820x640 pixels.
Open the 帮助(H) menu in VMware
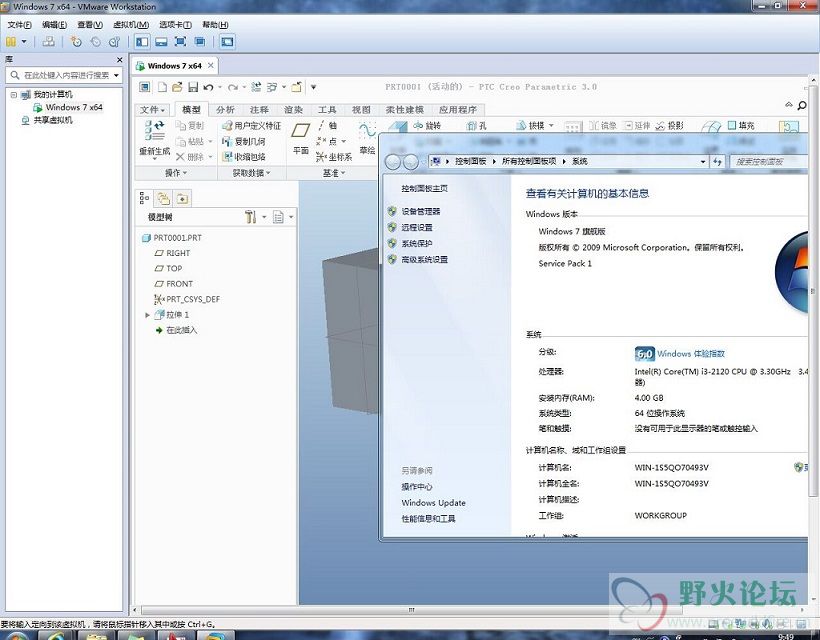point(215,25)
